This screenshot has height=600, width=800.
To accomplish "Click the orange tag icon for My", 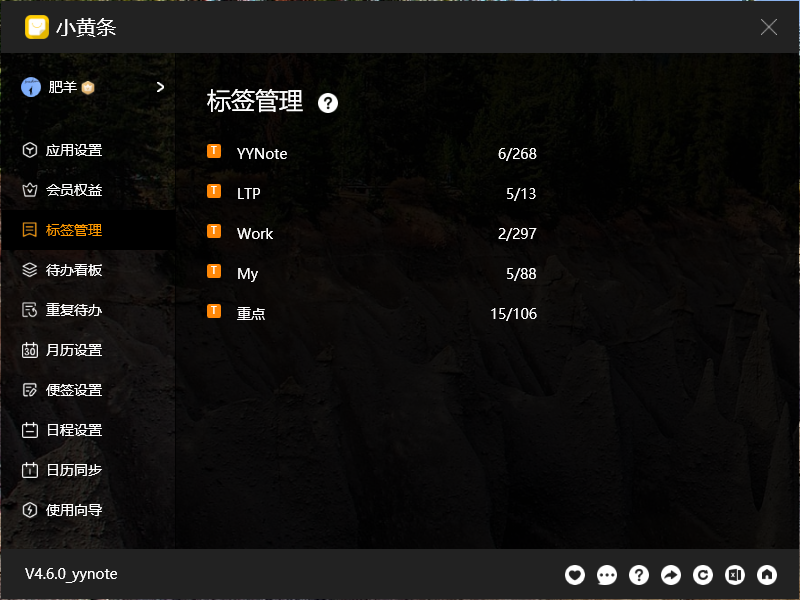I will (x=214, y=271).
